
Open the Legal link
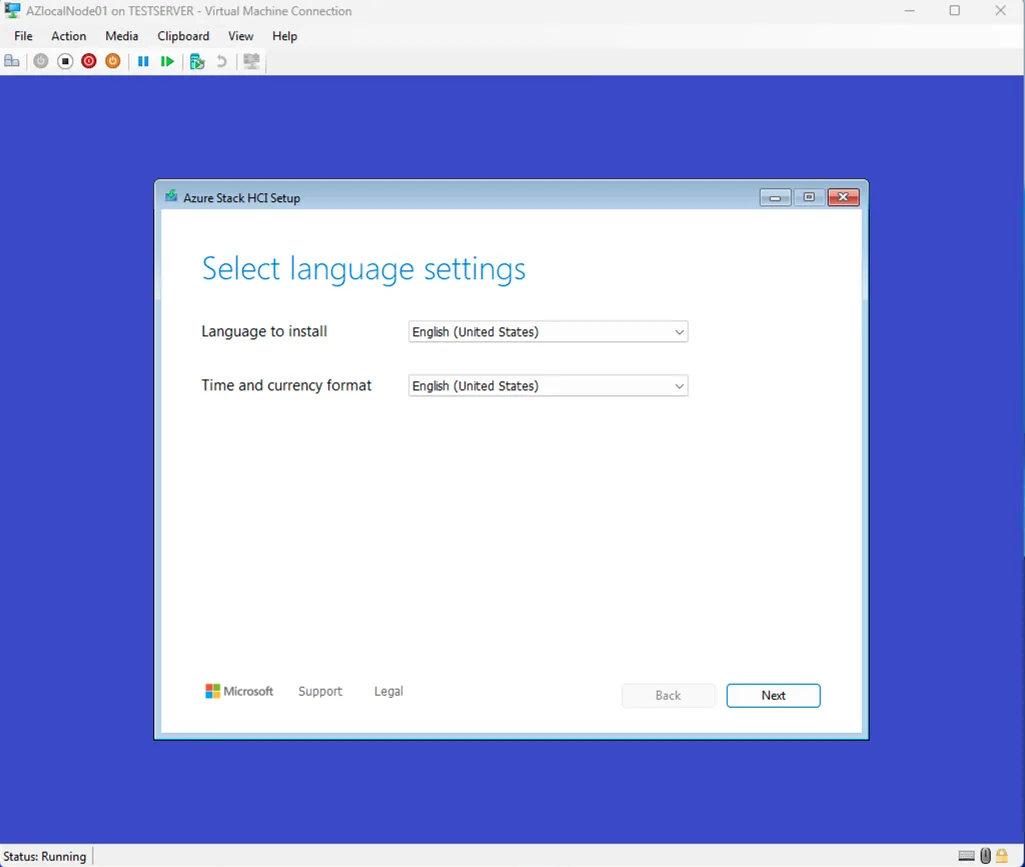(x=388, y=692)
